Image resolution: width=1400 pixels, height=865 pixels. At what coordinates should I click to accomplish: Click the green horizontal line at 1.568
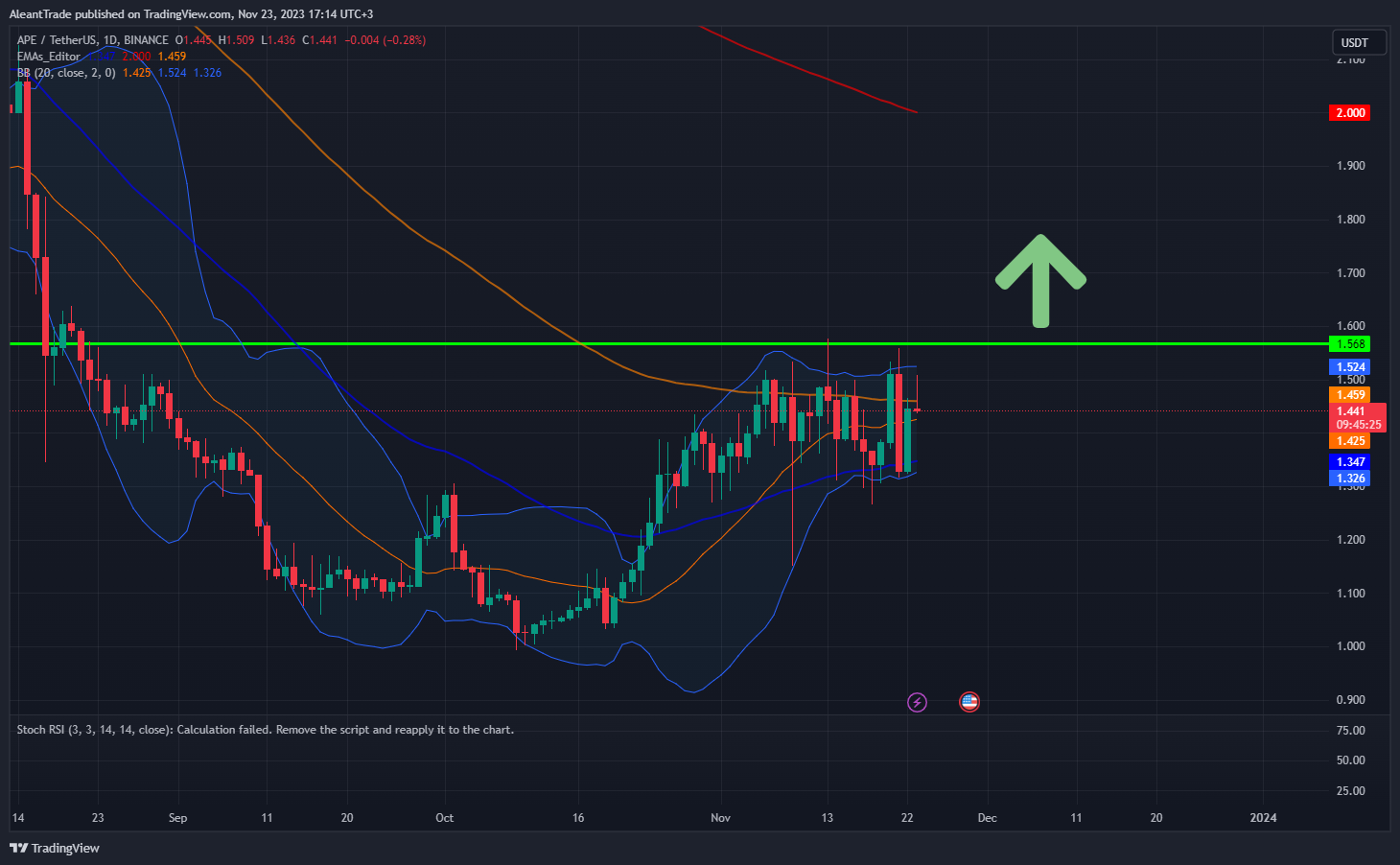click(668, 343)
